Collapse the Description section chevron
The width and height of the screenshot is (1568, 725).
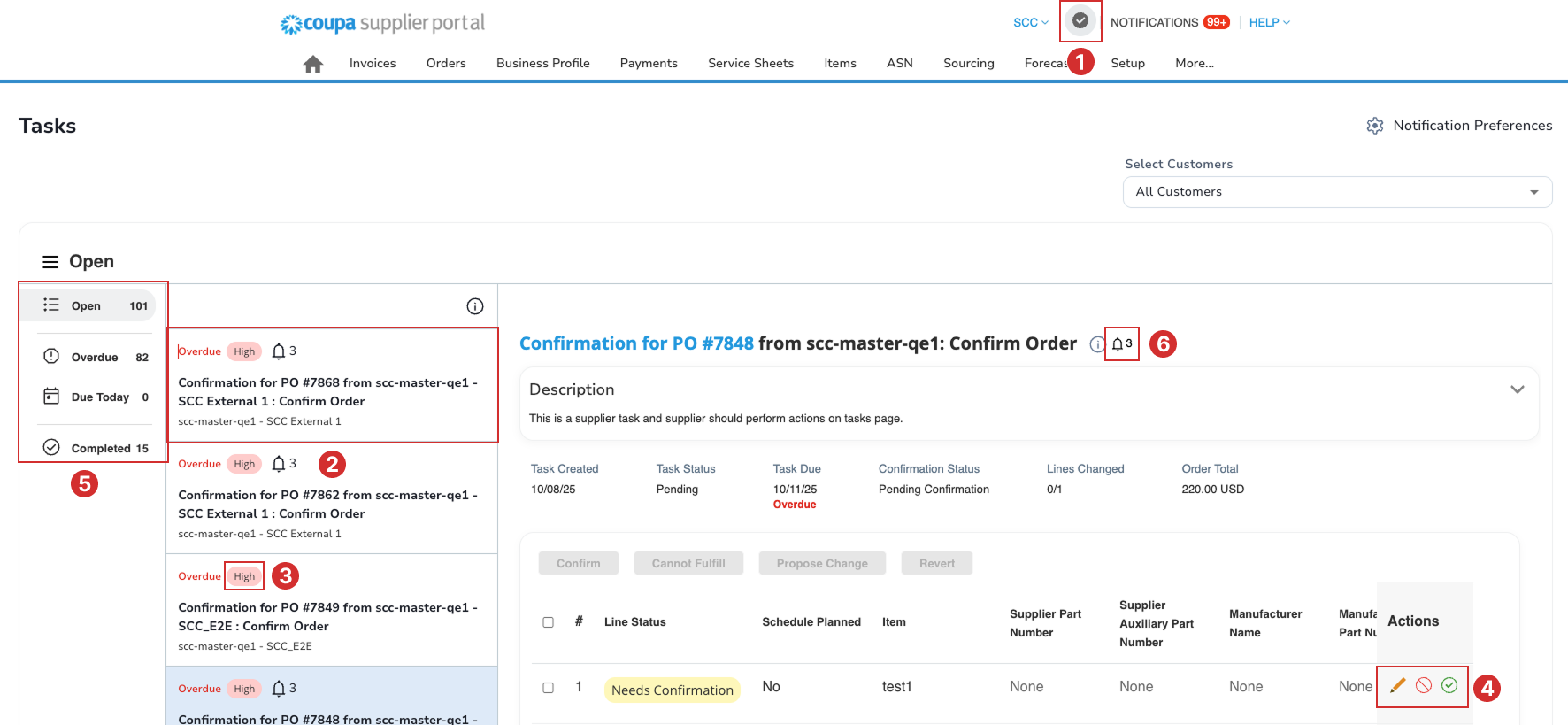point(1518,389)
